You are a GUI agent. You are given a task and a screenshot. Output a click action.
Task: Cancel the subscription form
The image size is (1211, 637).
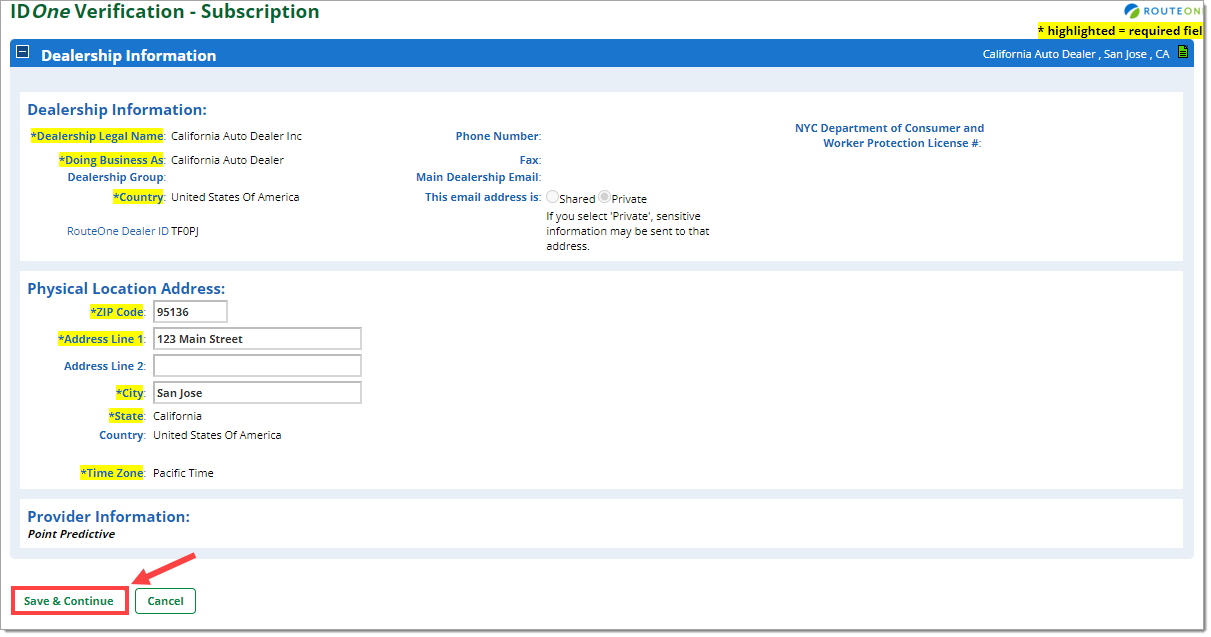[165, 601]
